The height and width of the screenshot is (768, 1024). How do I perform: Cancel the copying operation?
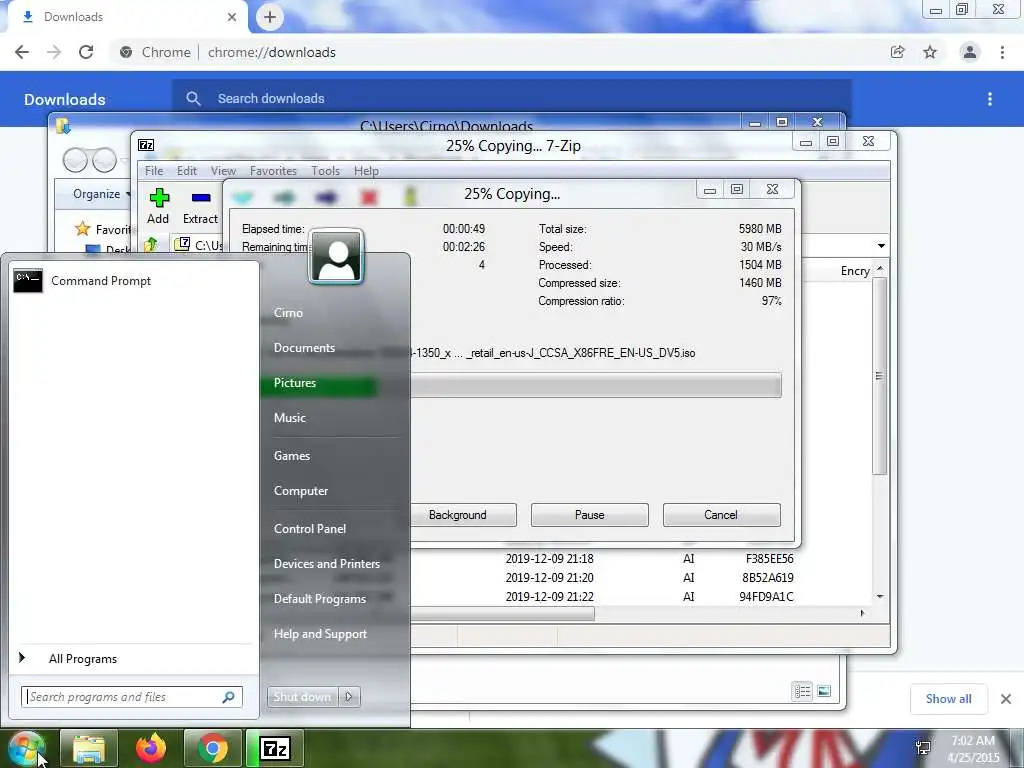(722, 515)
